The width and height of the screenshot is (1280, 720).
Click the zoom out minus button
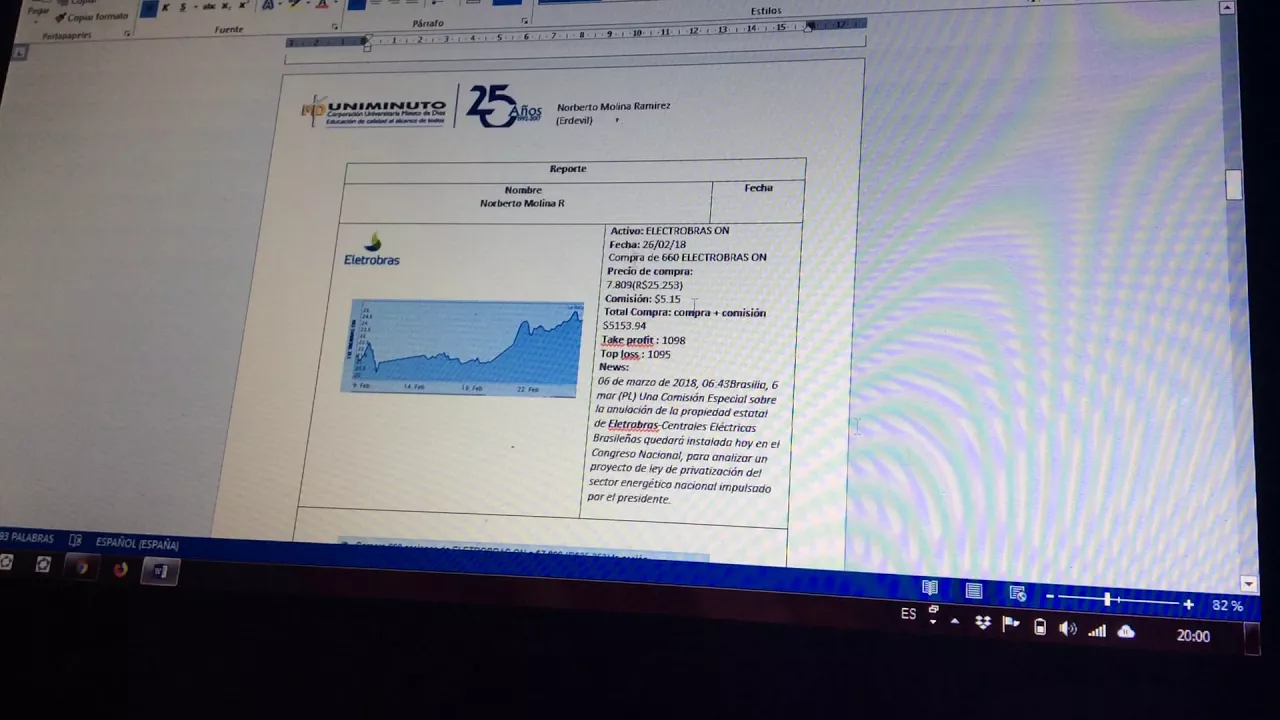pos(1049,598)
